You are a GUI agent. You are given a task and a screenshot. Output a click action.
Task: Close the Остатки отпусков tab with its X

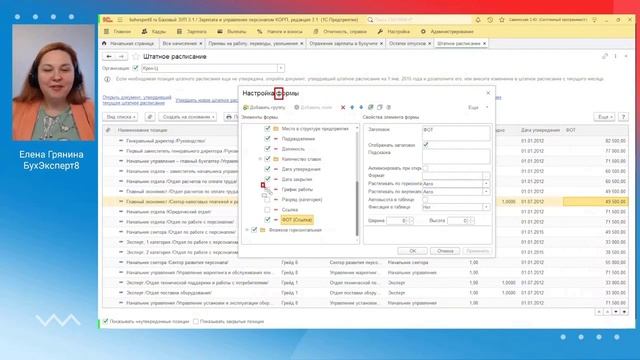(429, 43)
